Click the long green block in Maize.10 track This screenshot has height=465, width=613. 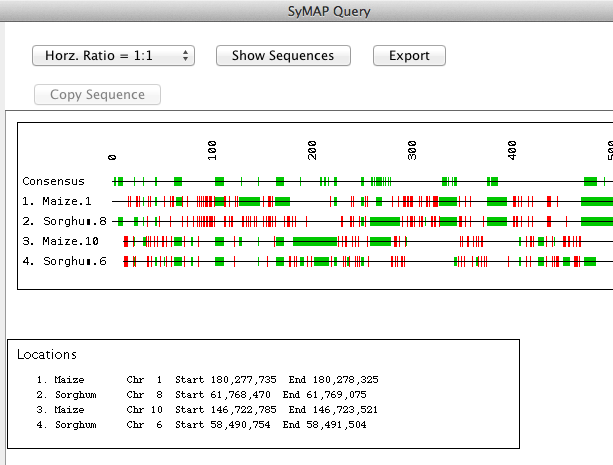(315, 241)
